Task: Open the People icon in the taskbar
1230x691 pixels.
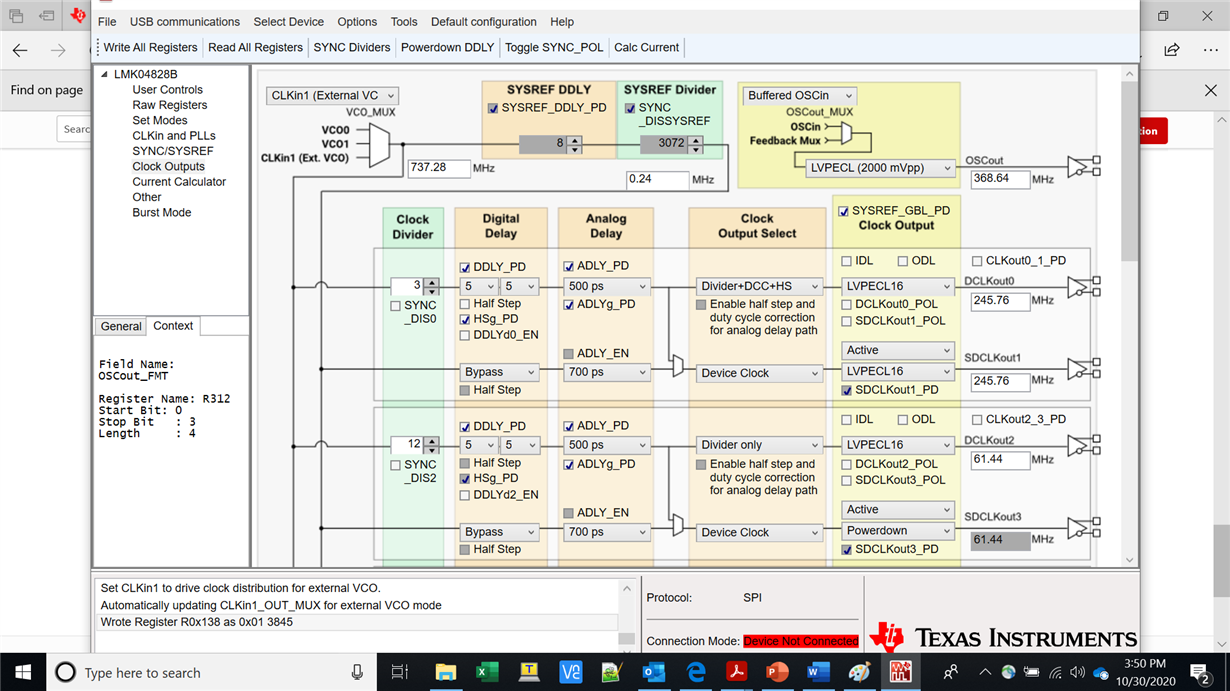Action: [951, 672]
